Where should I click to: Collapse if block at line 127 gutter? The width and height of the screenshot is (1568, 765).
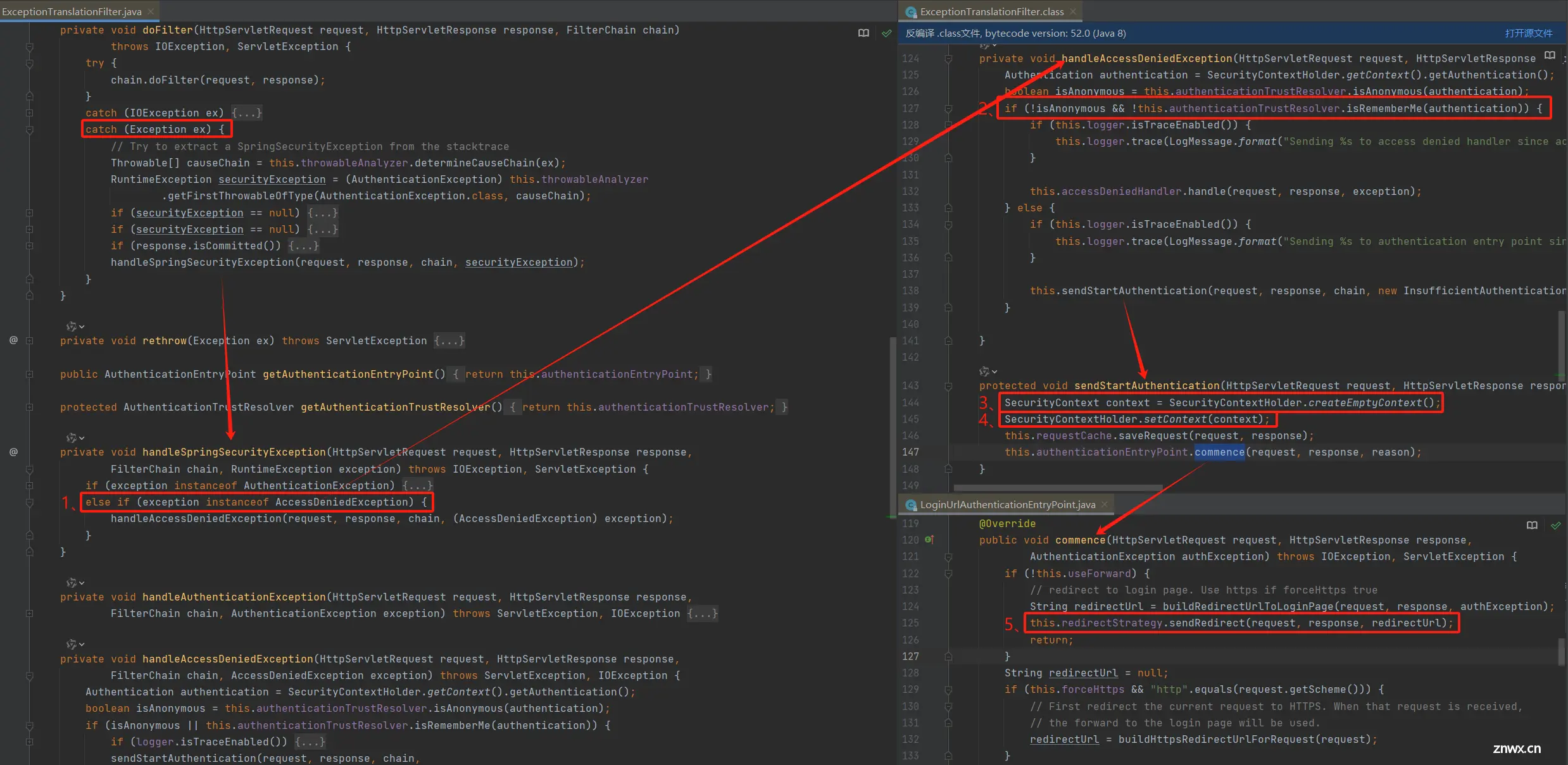[948, 109]
